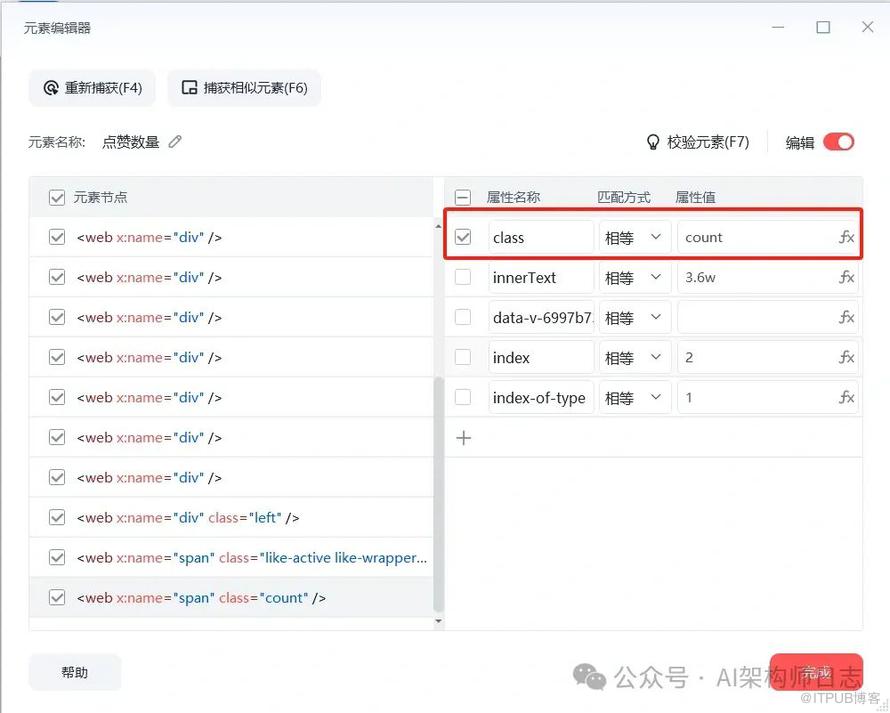Viewport: 890px width, 713px height.
Task: Click the 帮助 button
Action: tap(75, 673)
